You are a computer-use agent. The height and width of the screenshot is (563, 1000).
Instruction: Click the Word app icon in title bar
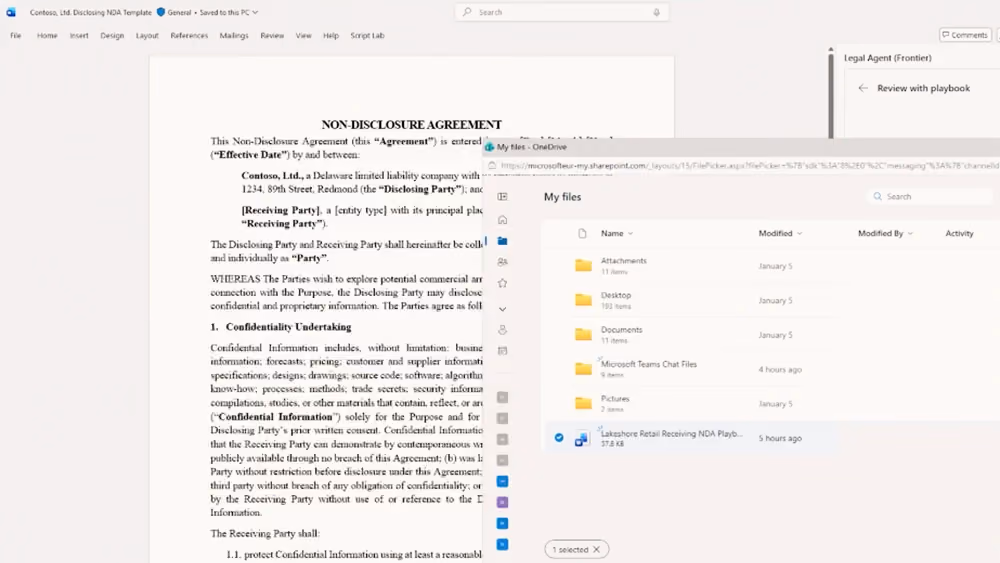click(x=11, y=12)
